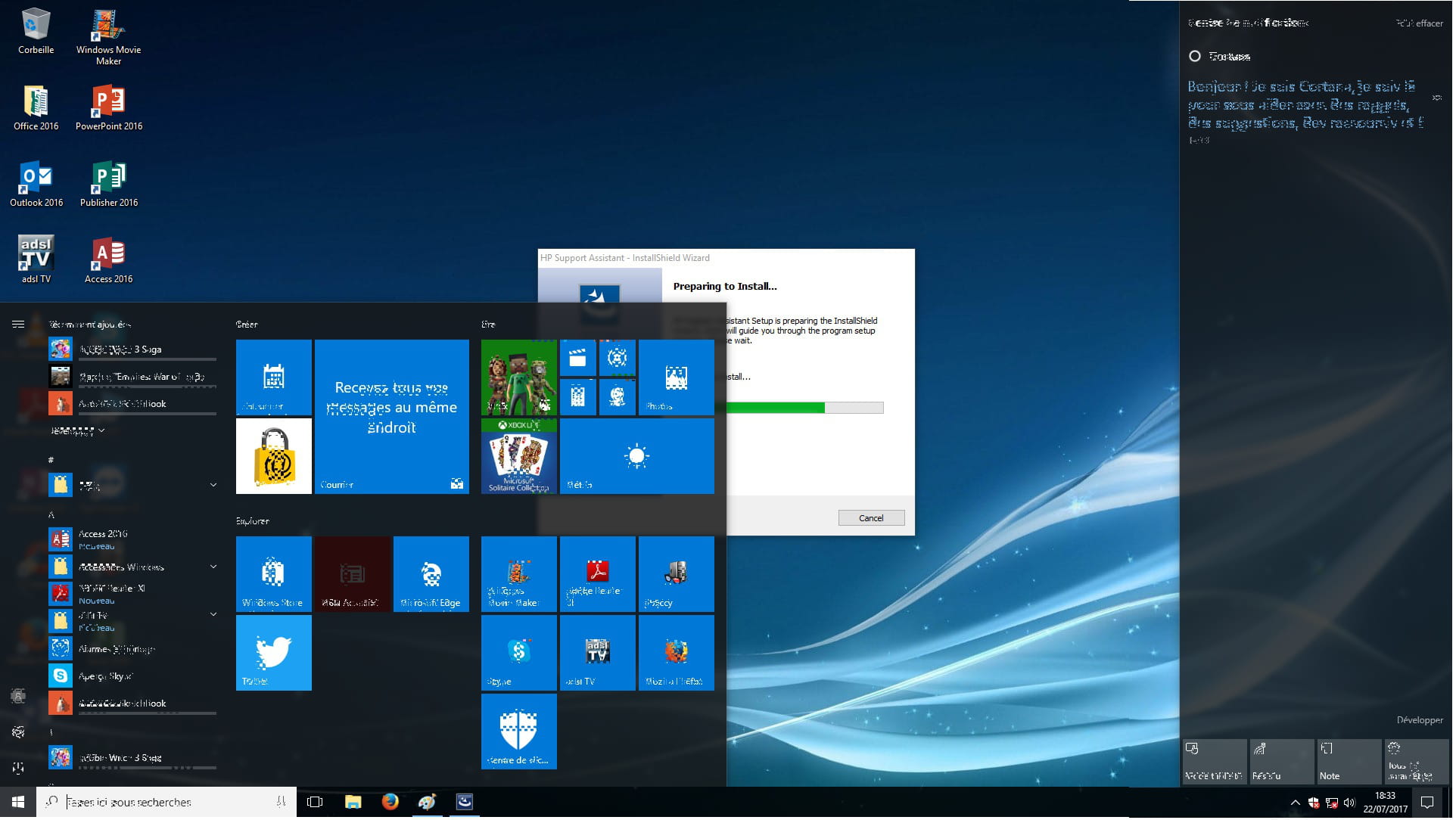The width and height of the screenshot is (1456, 820).
Task: Launch Outlook 2016 desktop shortcut
Action: point(36,185)
